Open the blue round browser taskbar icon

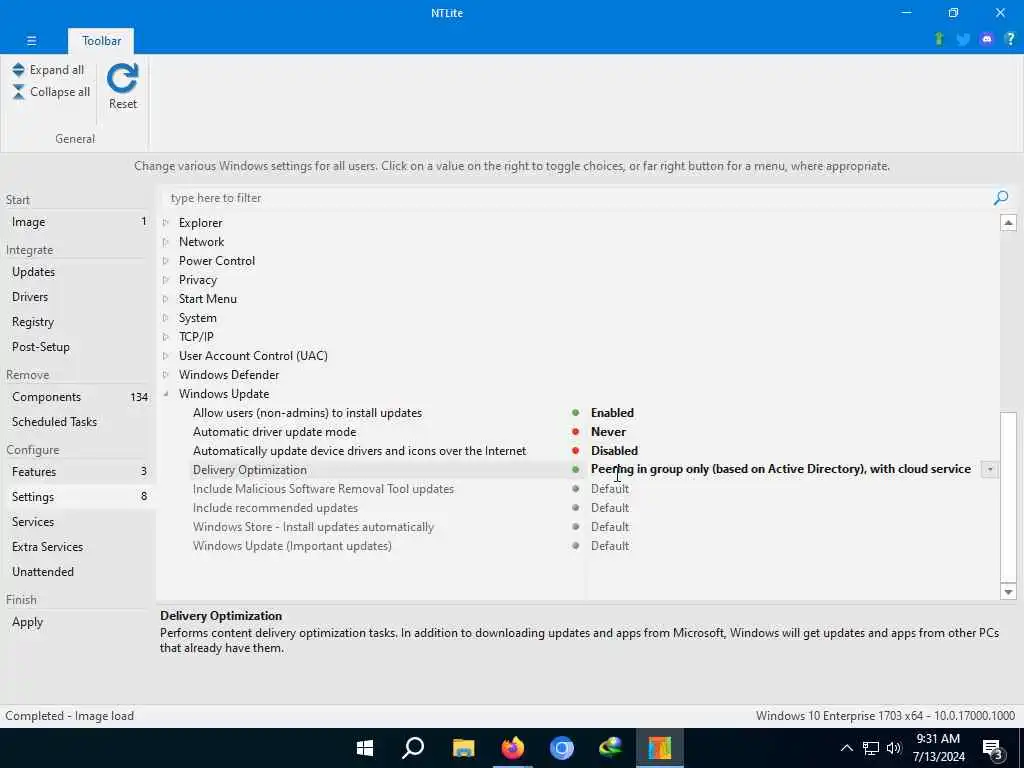click(x=562, y=748)
